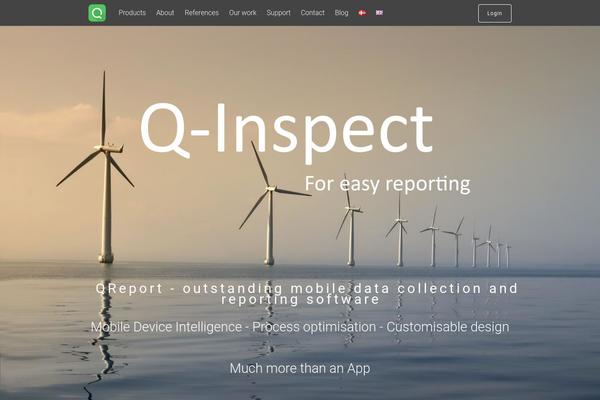Image resolution: width=600 pixels, height=400 pixels.
Task: Click the QReport outstanding mobile data collection heading
Action: [x=306, y=293]
